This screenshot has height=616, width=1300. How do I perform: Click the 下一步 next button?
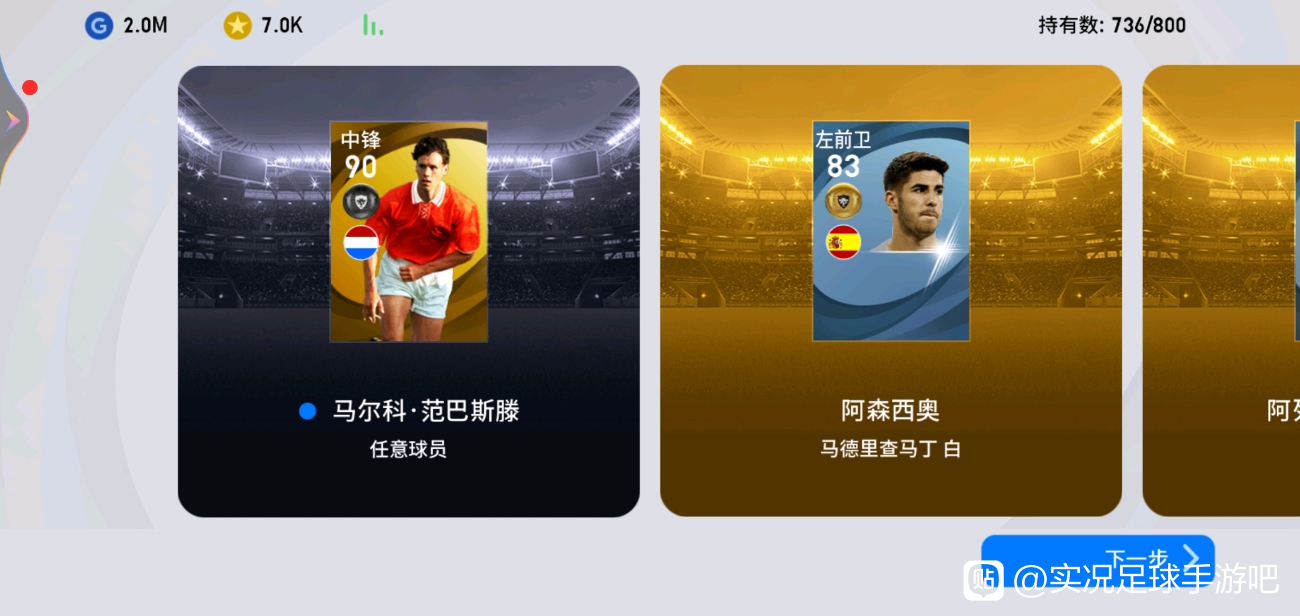pos(1097,557)
